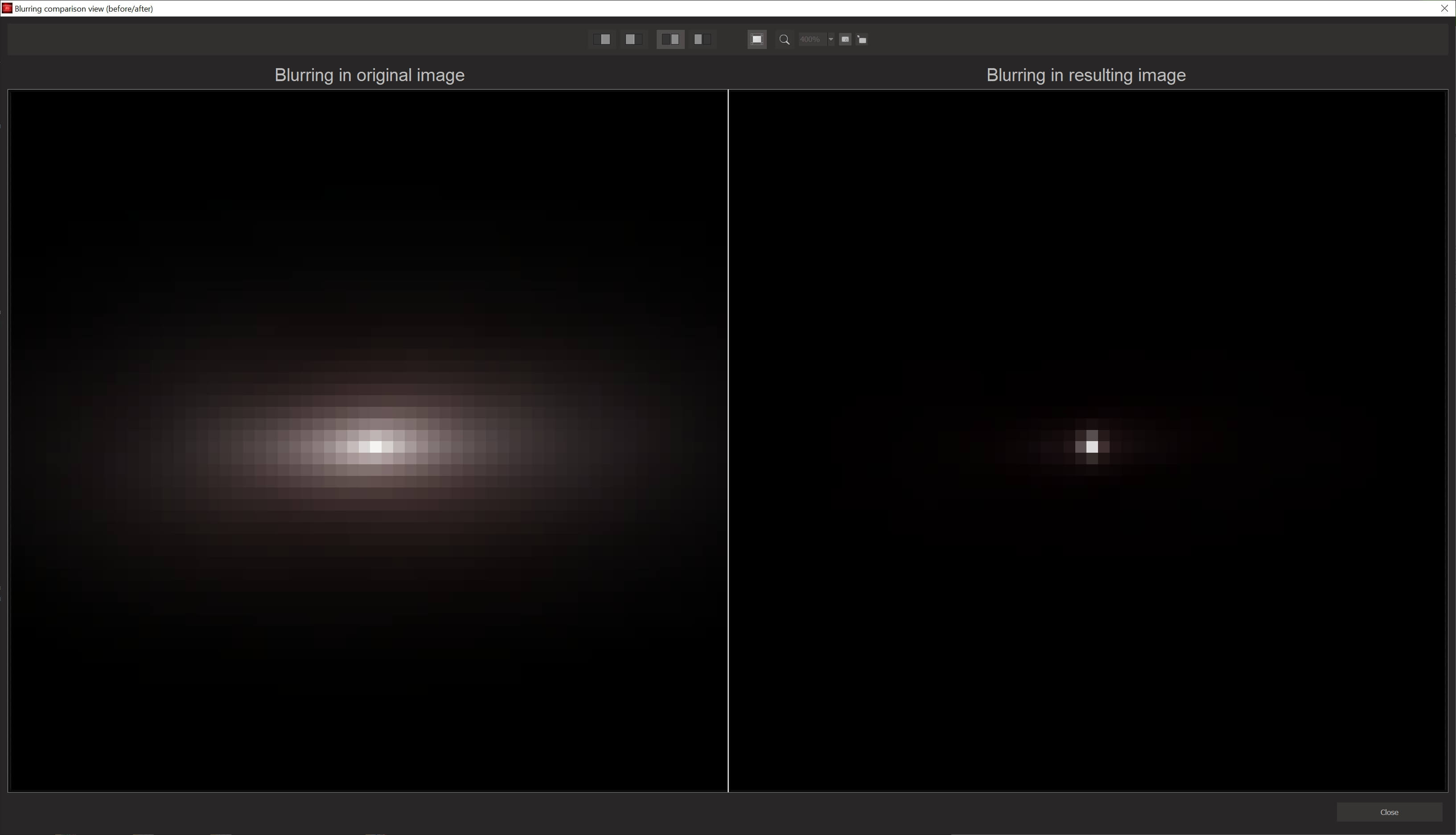Select the show-original-only view icon
Screen dimensions: 1456x835
point(633,39)
